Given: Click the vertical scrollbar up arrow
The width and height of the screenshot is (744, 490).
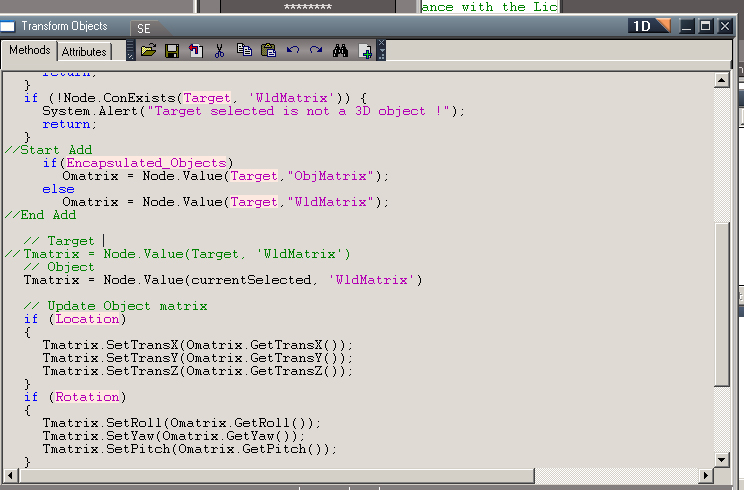Looking at the screenshot, I should coord(722,80).
